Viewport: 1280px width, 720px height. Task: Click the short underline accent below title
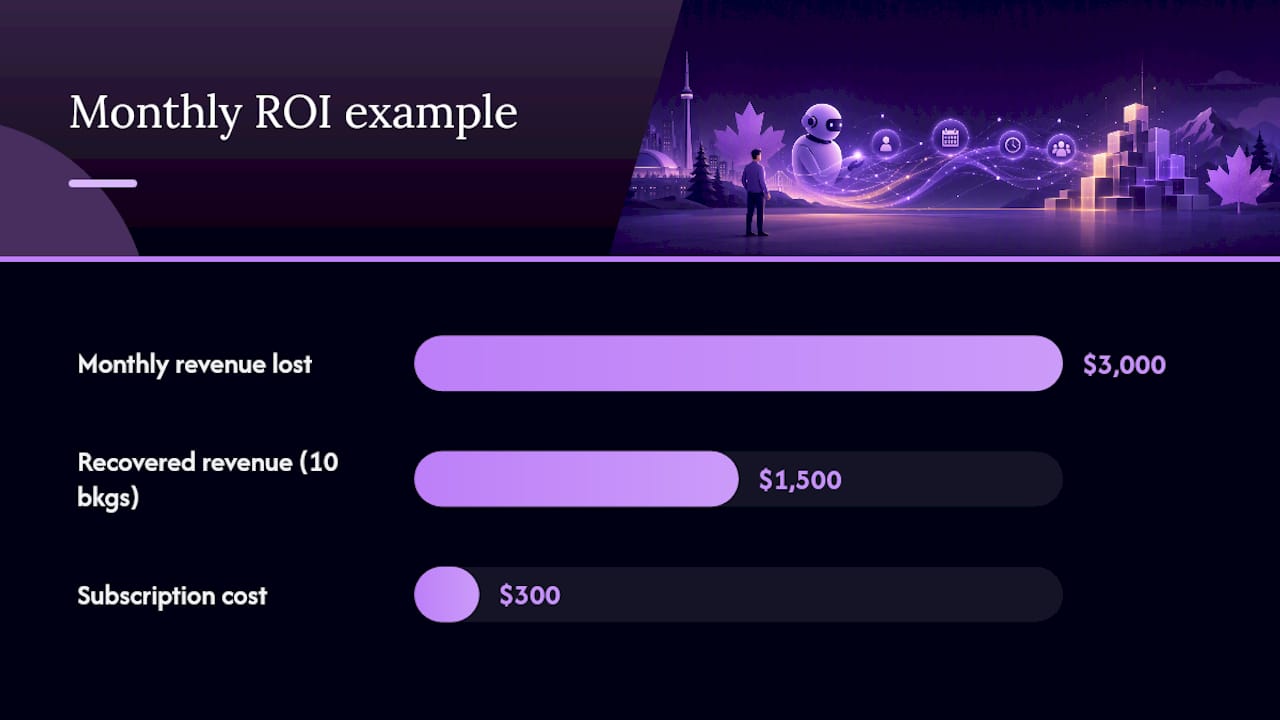103,183
